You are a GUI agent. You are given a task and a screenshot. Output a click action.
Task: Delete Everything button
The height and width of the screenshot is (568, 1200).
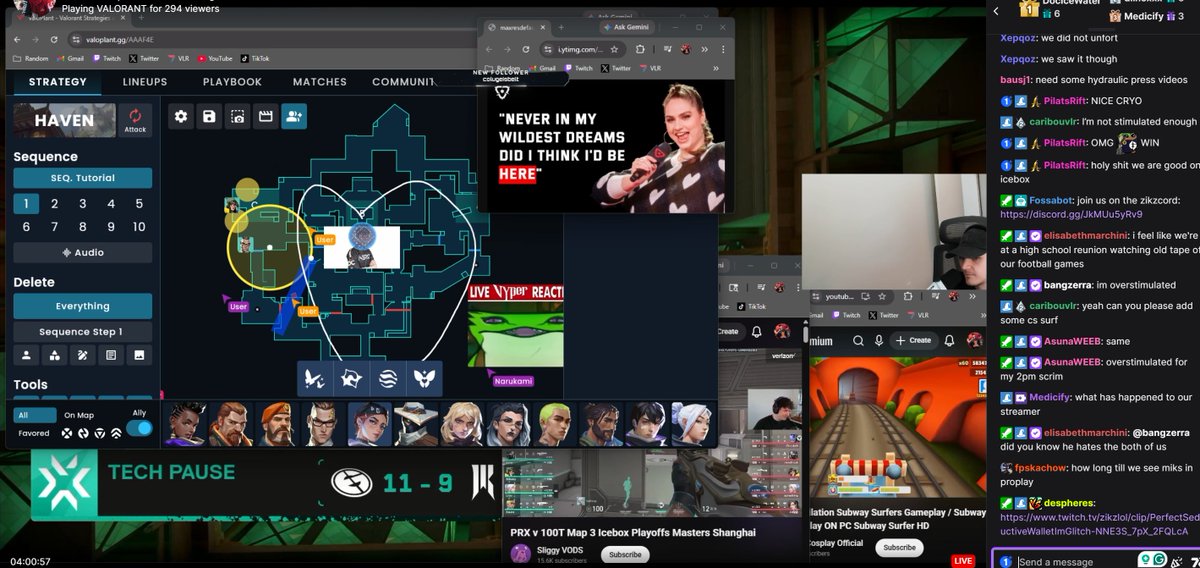click(83, 306)
